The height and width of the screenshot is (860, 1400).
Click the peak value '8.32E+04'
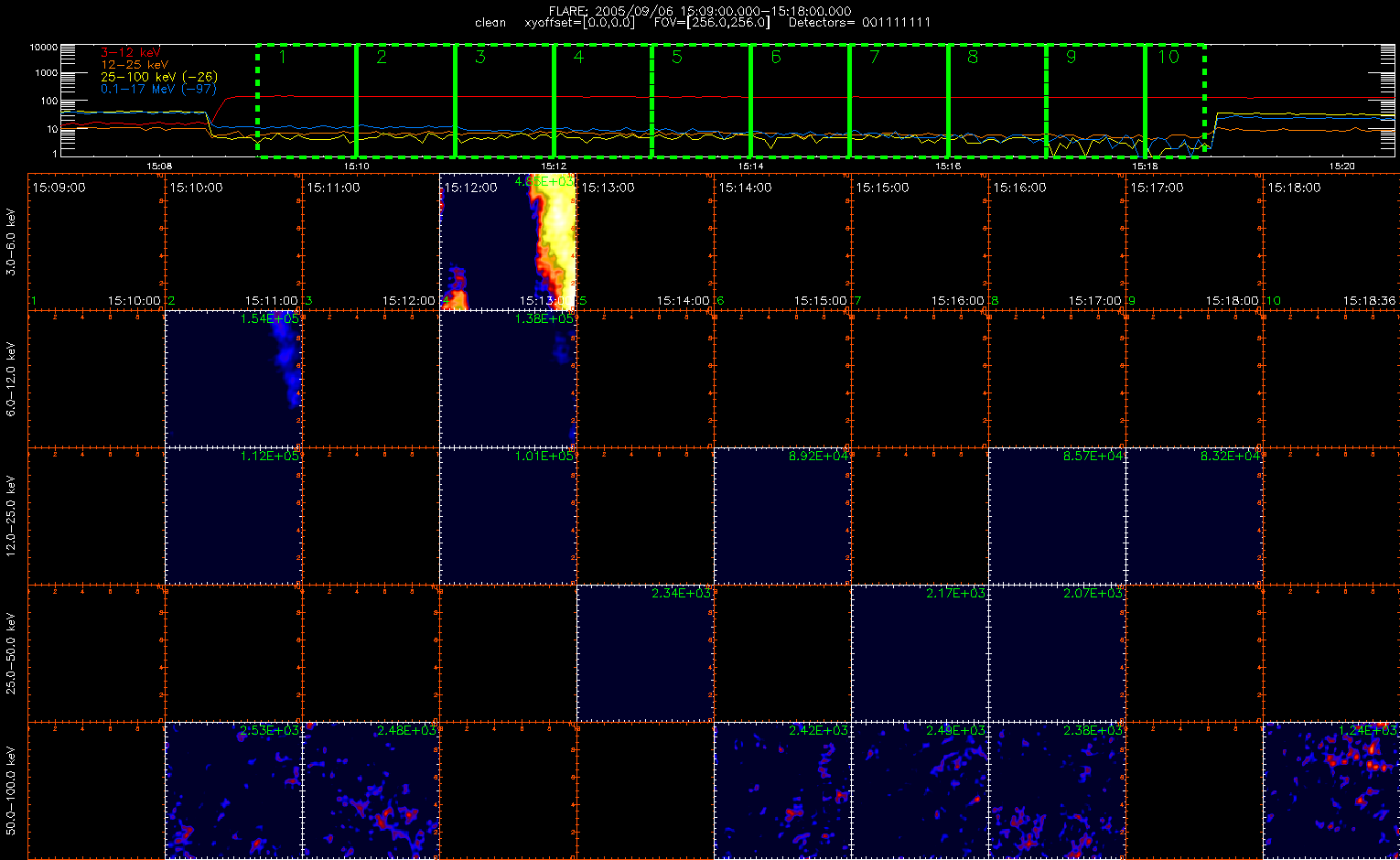1231,456
